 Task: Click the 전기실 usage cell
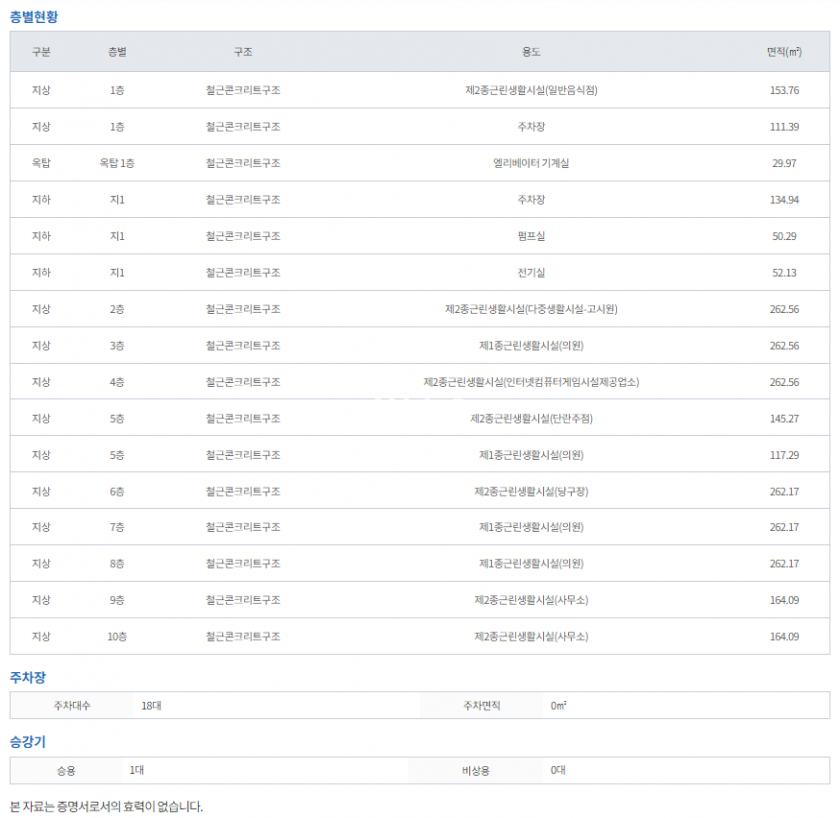click(531, 273)
